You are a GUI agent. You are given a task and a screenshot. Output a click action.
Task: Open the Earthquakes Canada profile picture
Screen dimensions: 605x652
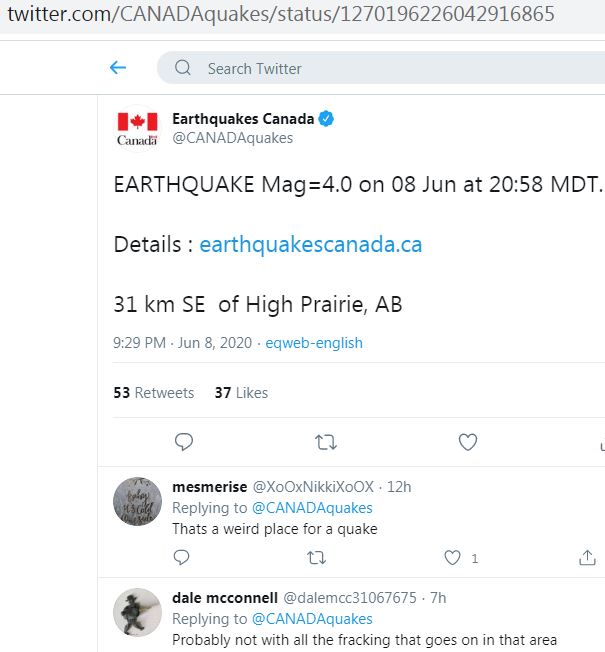[x=138, y=128]
